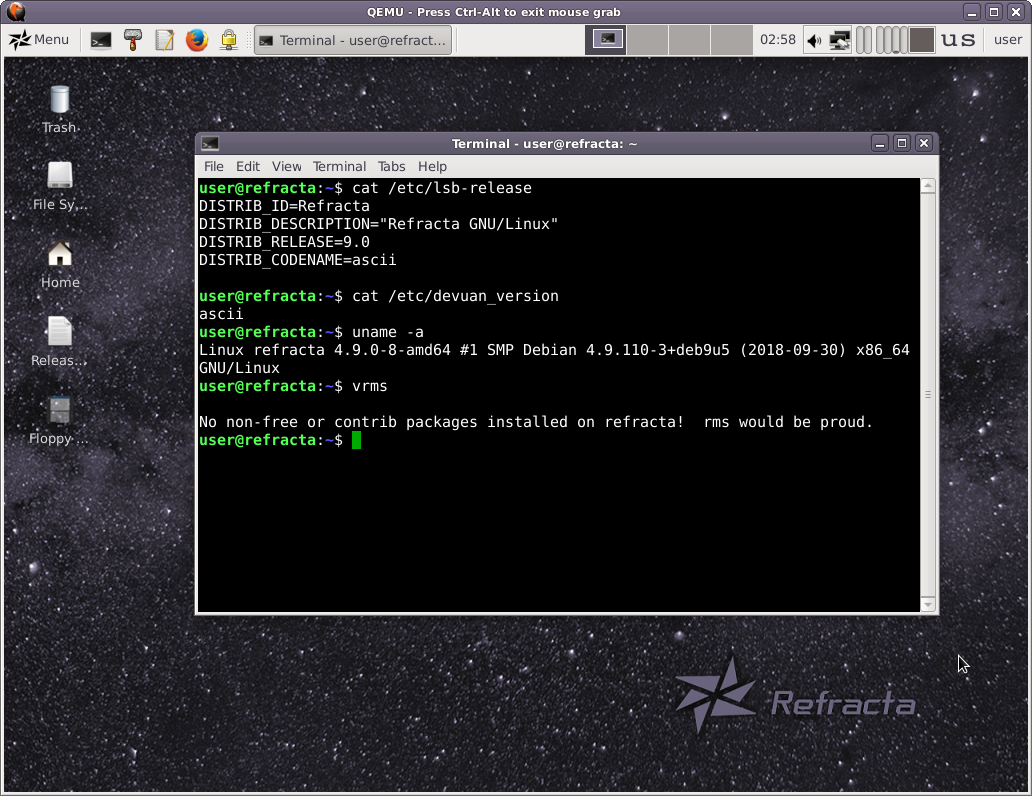Open the us keyboard layout indicator
This screenshot has height=796, width=1032.
(x=958, y=40)
